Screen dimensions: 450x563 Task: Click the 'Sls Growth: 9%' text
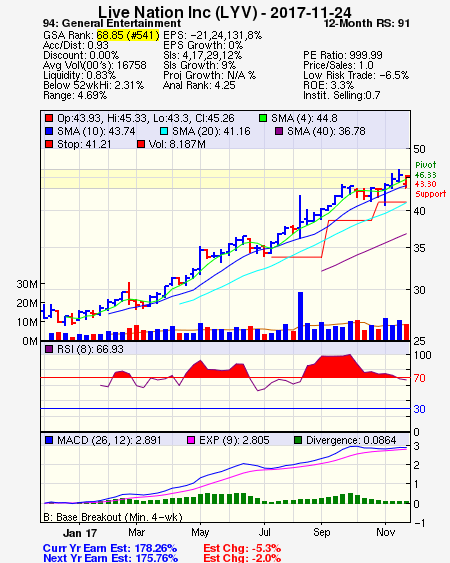(200, 65)
